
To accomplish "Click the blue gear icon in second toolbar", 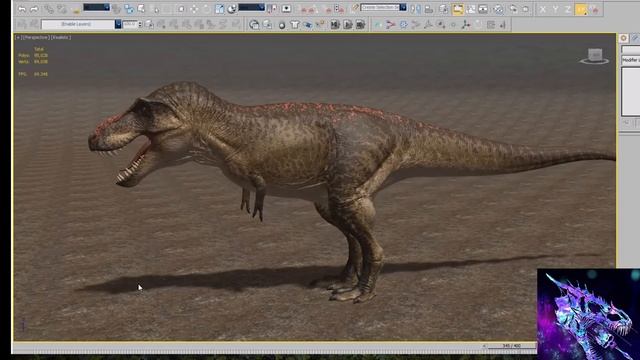I will coord(403,25).
